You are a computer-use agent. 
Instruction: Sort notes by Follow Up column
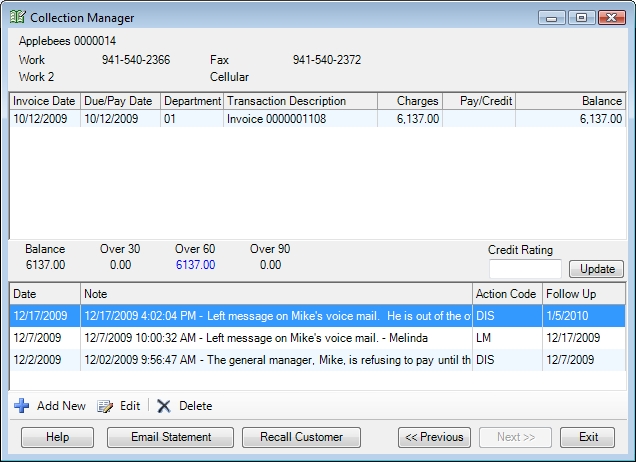click(582, 294)
